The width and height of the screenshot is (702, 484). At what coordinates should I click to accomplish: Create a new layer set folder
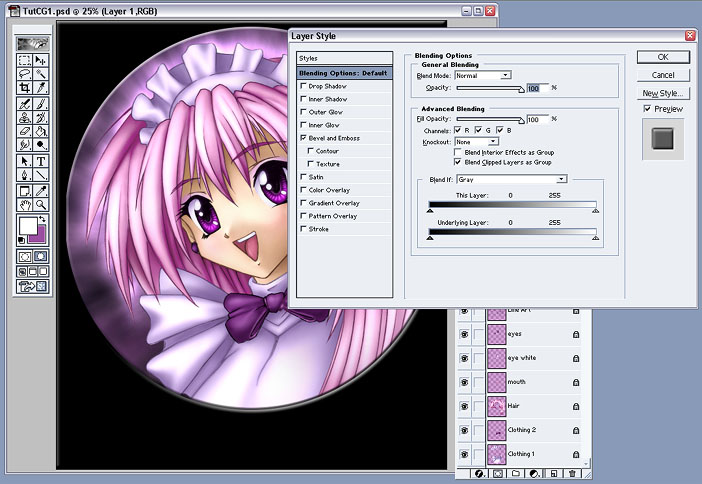516,473
